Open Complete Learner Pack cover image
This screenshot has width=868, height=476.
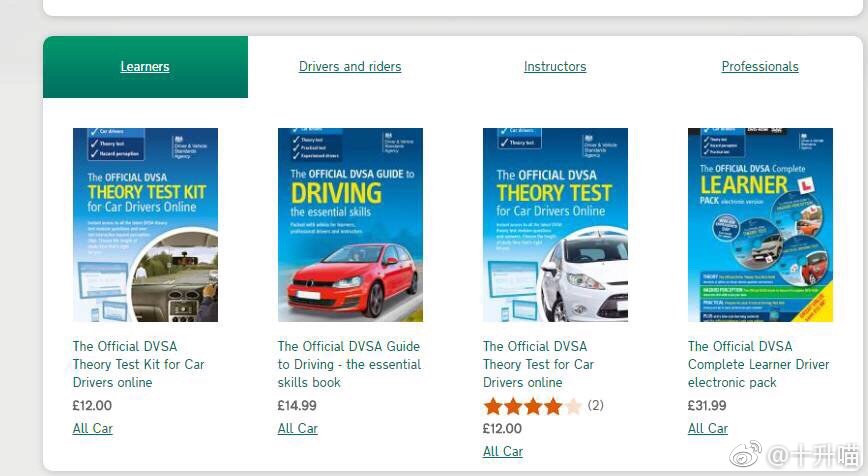(760, 225)
